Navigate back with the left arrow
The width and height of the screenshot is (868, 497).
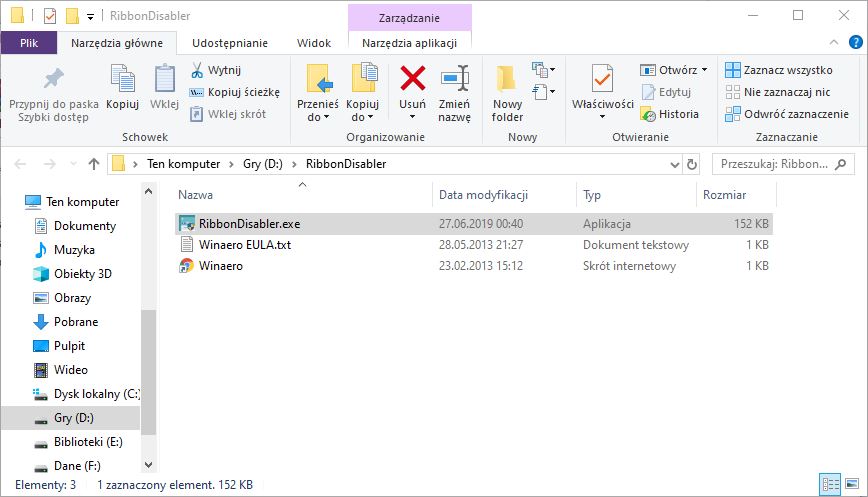[x=20, y=164]
